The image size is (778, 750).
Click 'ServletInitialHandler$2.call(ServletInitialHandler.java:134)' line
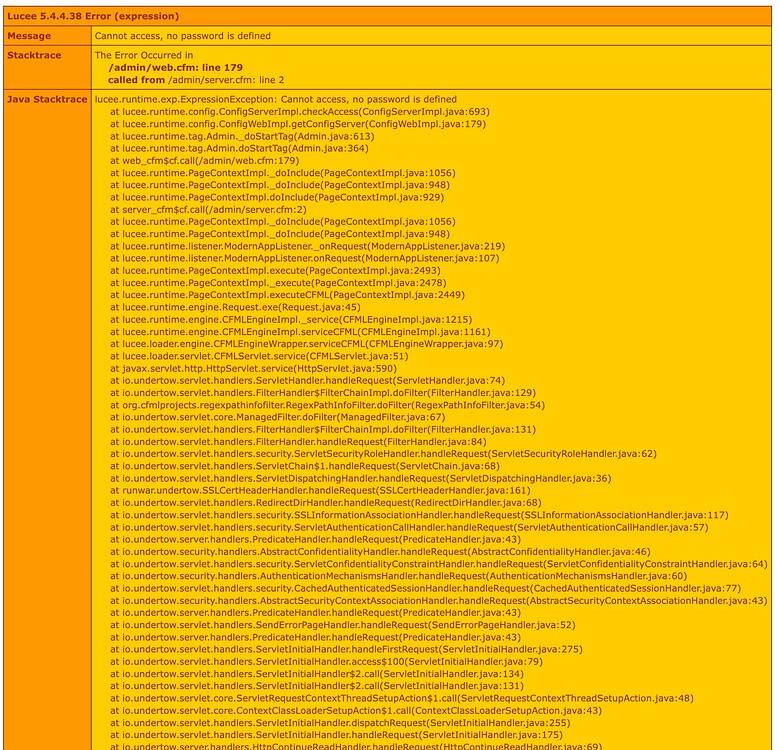pos(317,674)
